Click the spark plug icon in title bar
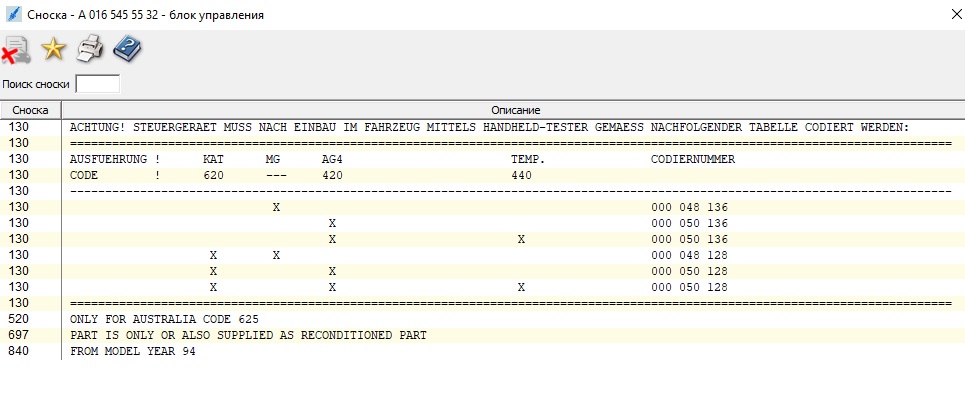This screenshot has width=965, height=403. [13, 14]
